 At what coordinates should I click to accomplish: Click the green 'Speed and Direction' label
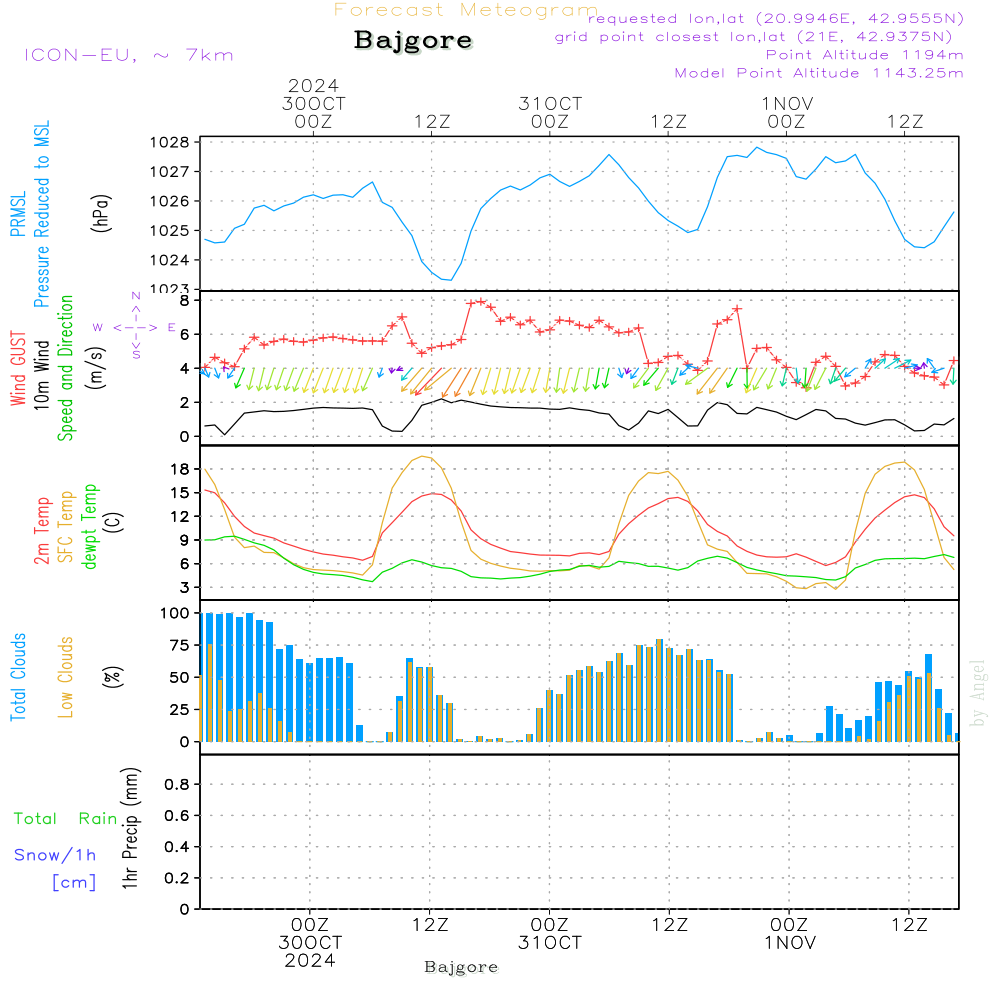66,368
